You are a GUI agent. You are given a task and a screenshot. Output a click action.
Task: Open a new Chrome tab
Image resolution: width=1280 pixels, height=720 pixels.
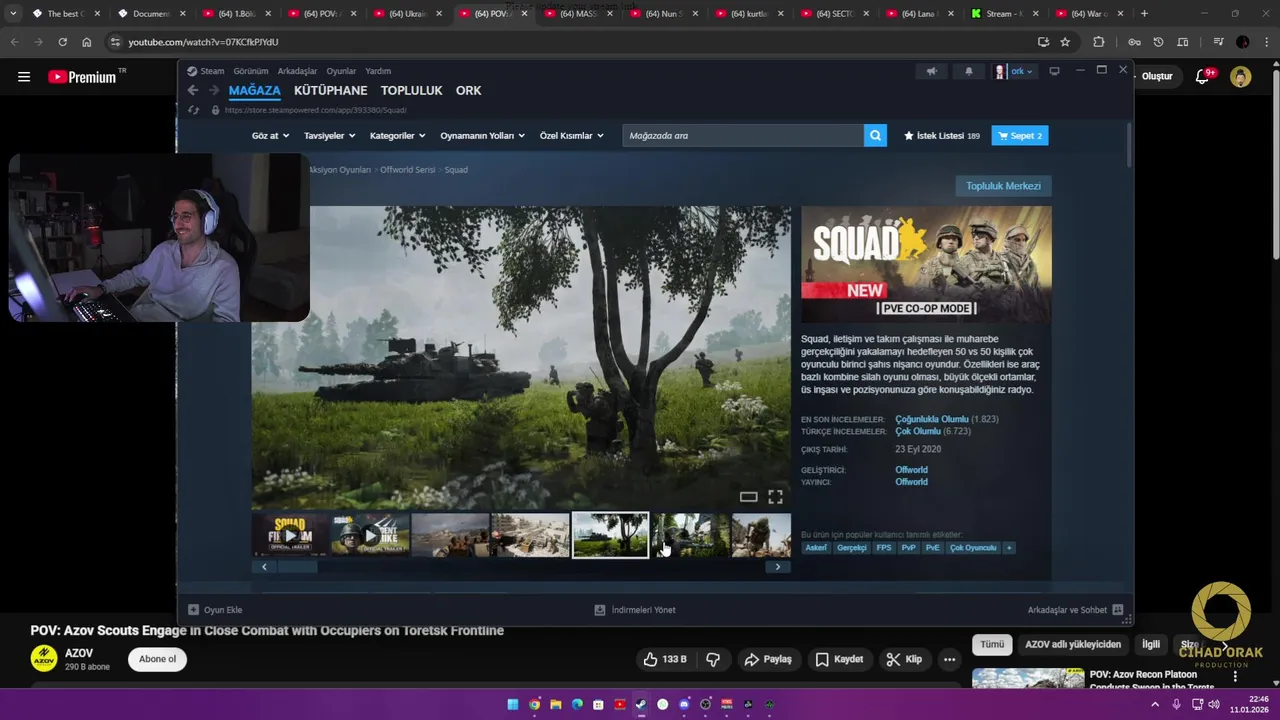pyautogui.click(x=1144, y=14)
